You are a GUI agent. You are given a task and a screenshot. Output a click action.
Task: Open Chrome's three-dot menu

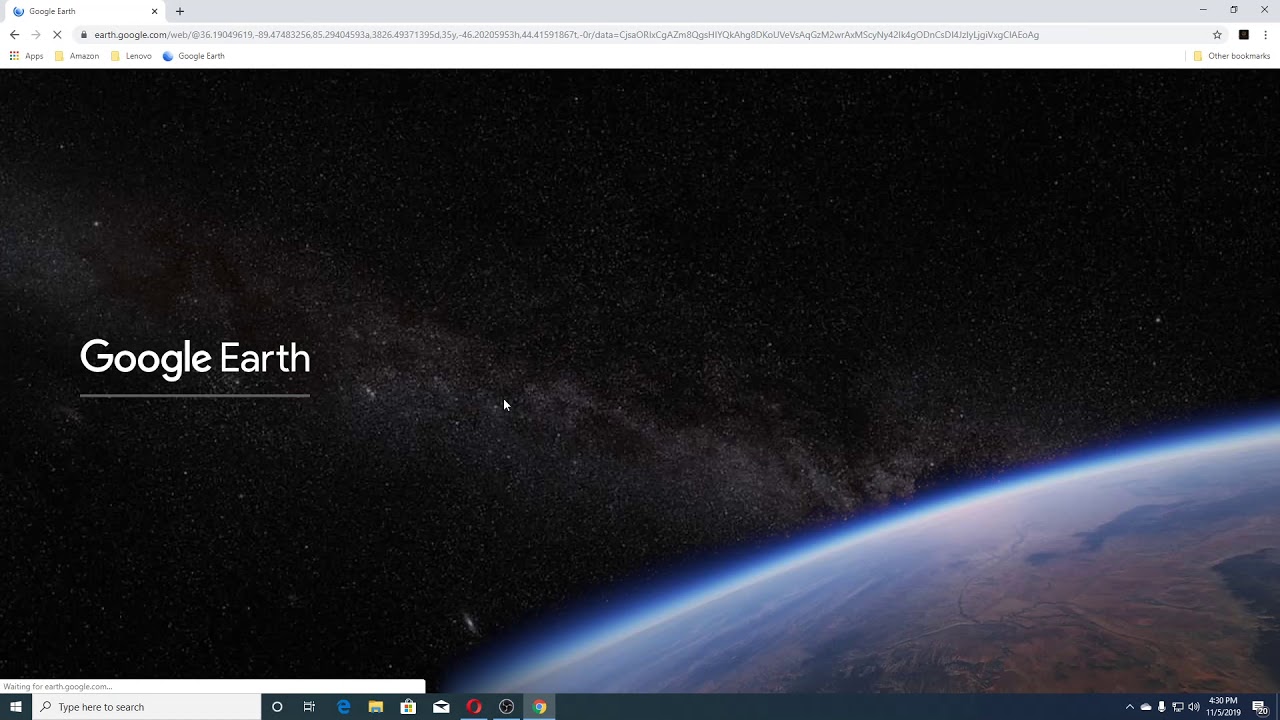pyautogui.click(x=1265, y=34)
